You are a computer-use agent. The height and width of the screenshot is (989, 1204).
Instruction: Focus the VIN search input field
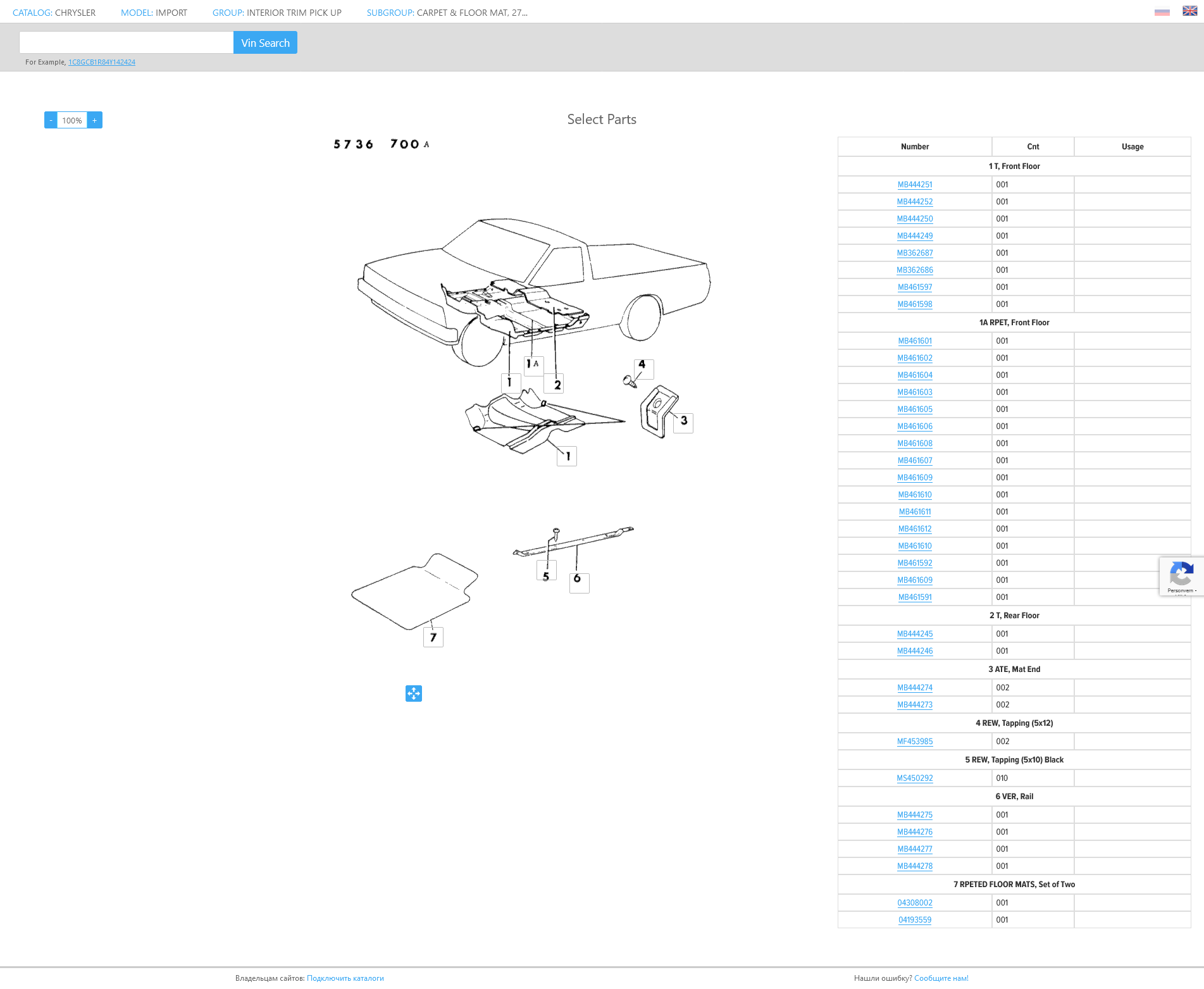[127, 43]
